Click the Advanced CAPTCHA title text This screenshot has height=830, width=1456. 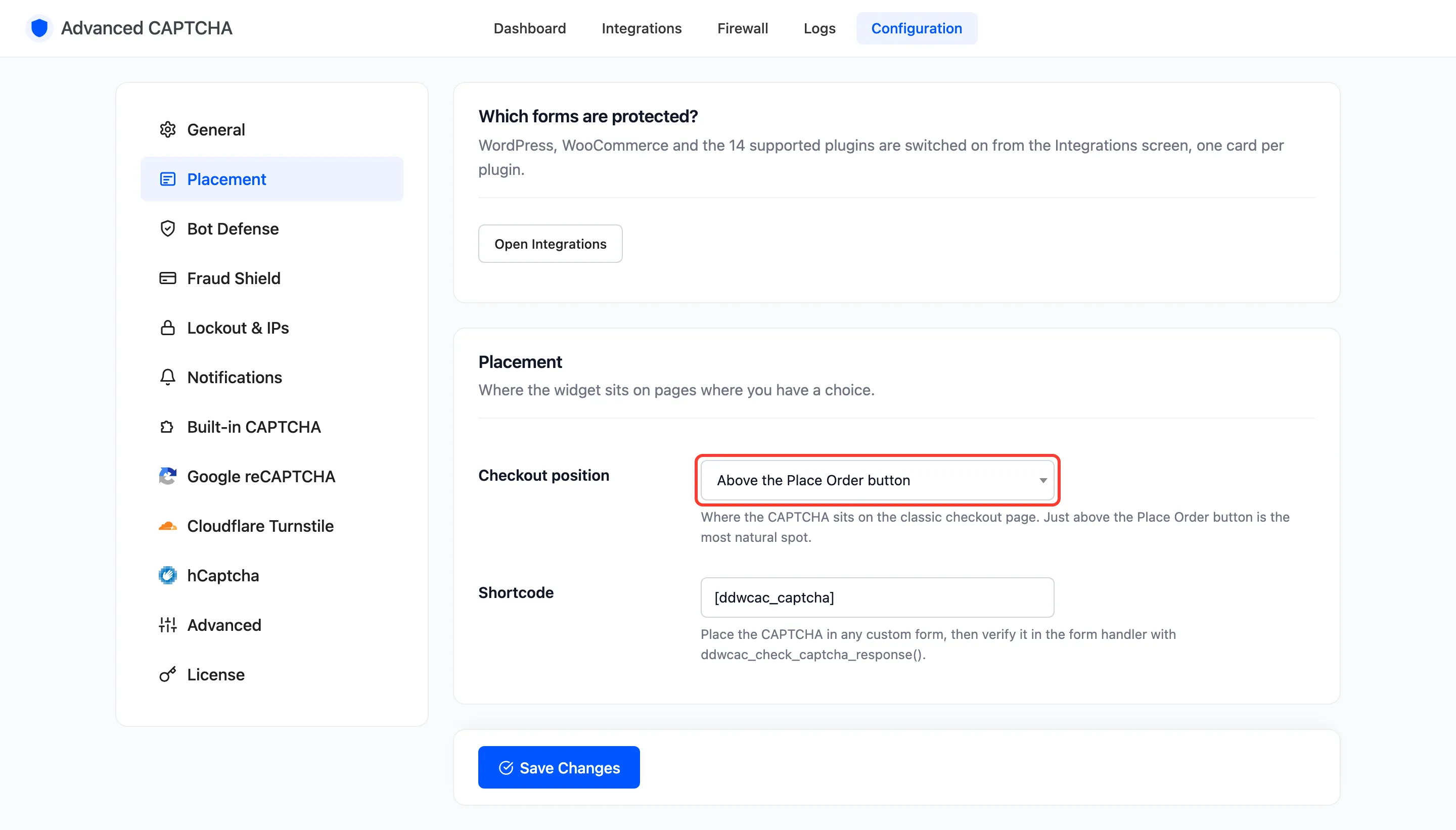pos(147,28)
